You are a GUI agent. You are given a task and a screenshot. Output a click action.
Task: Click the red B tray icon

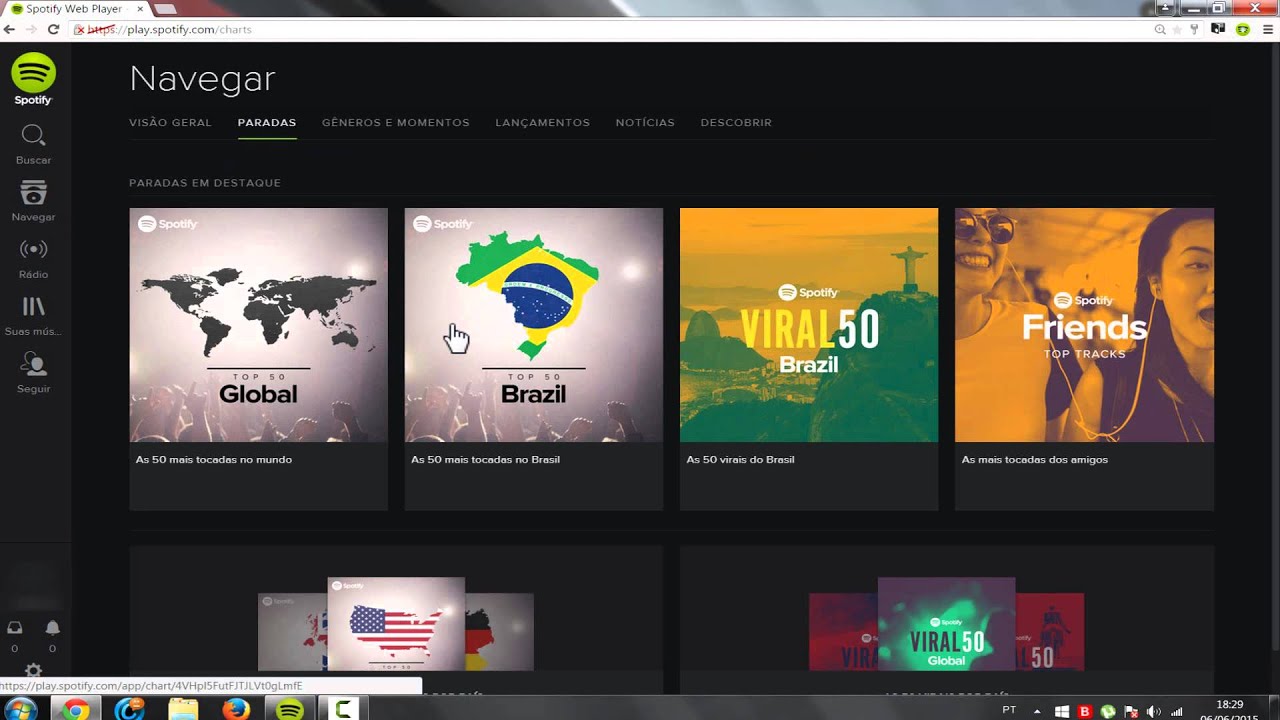click(x=1085, y=711)
